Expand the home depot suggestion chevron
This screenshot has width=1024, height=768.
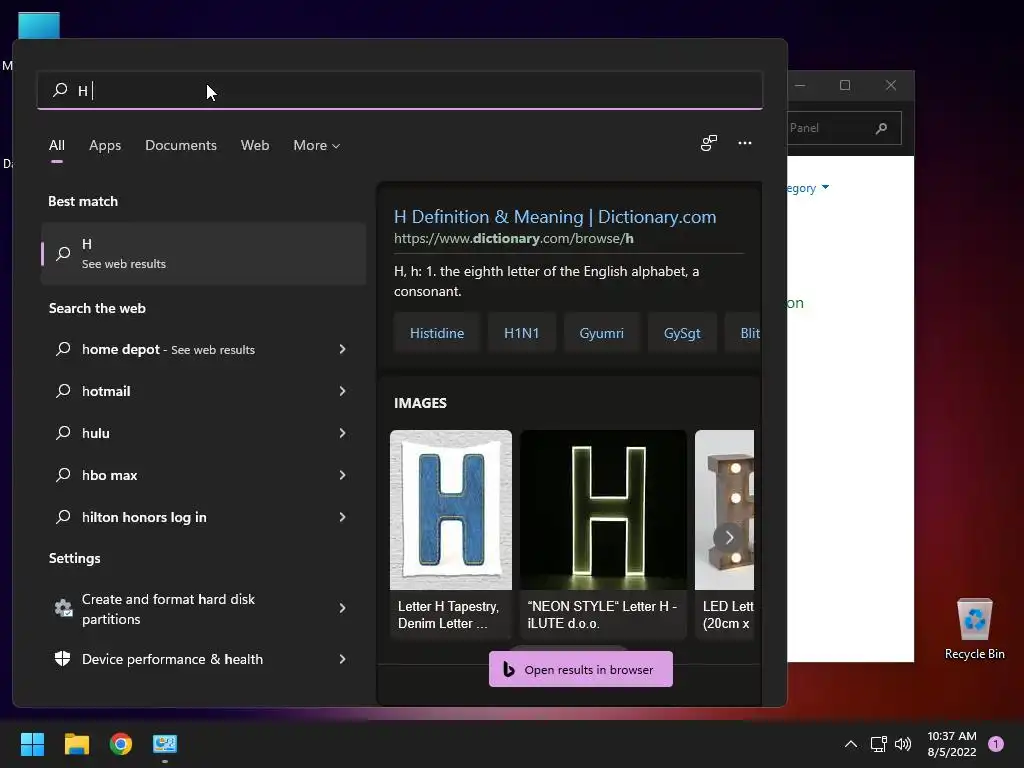pos(342,349)
